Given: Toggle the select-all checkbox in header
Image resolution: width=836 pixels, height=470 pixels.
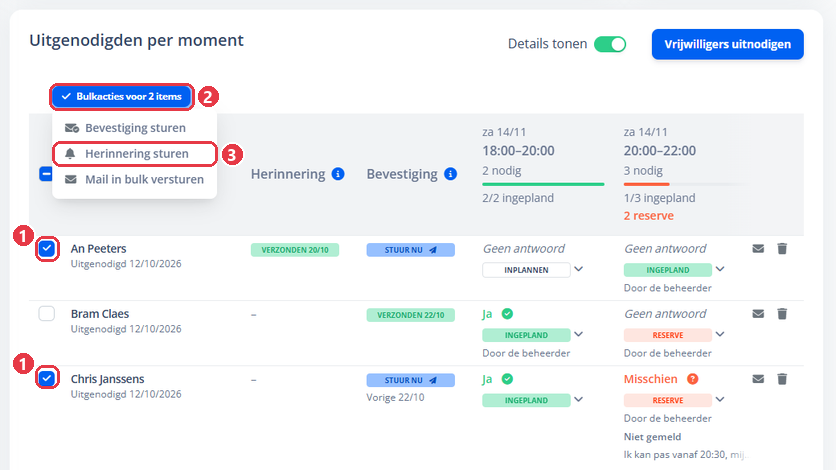Looking at the screenshot, I should 46,174.
